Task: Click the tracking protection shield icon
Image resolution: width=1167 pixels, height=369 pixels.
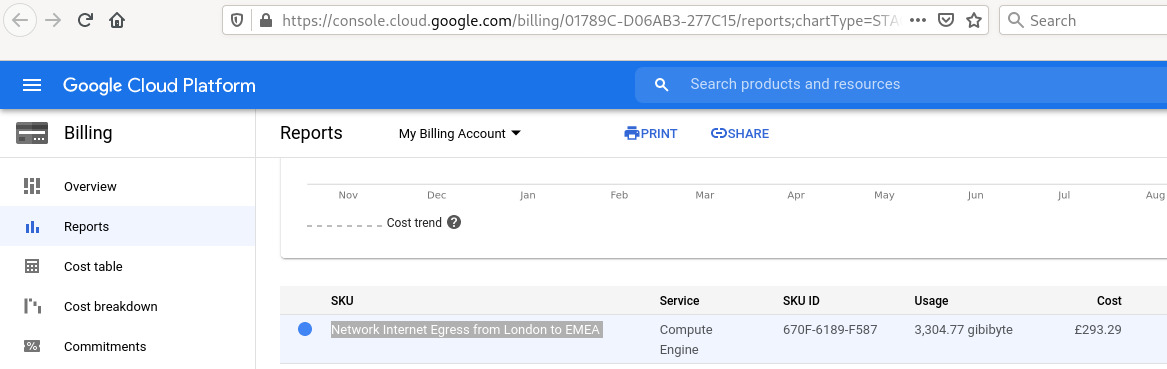Action: click(x=237, y=21)
